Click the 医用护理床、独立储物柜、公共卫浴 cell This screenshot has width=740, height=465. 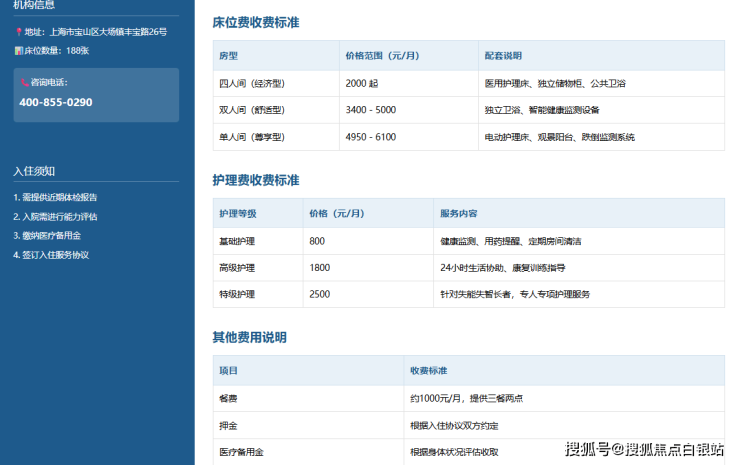coord(601,84)
